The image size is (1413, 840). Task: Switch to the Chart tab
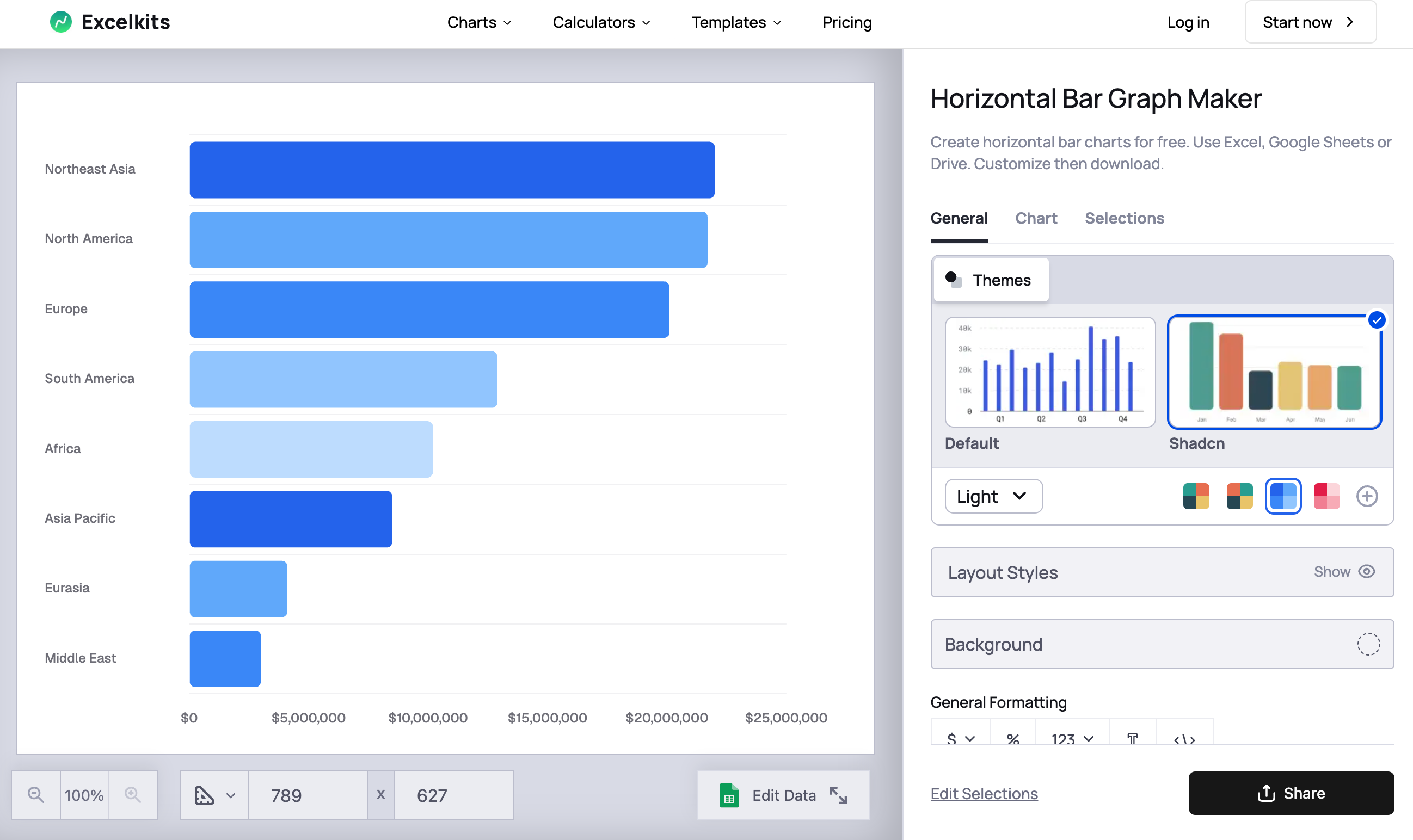click(1036, 219)
